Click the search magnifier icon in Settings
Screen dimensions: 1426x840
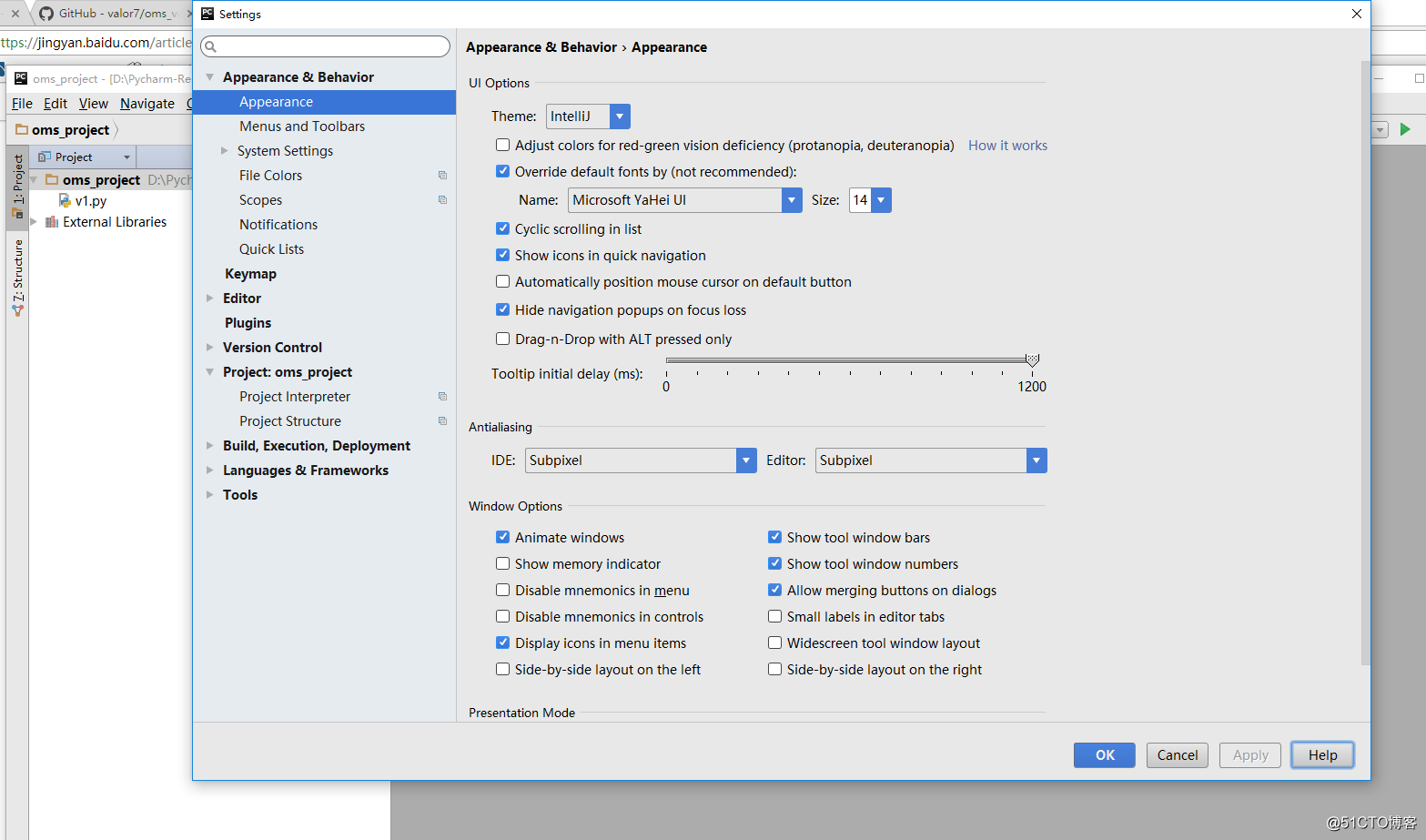coord(210,46)
